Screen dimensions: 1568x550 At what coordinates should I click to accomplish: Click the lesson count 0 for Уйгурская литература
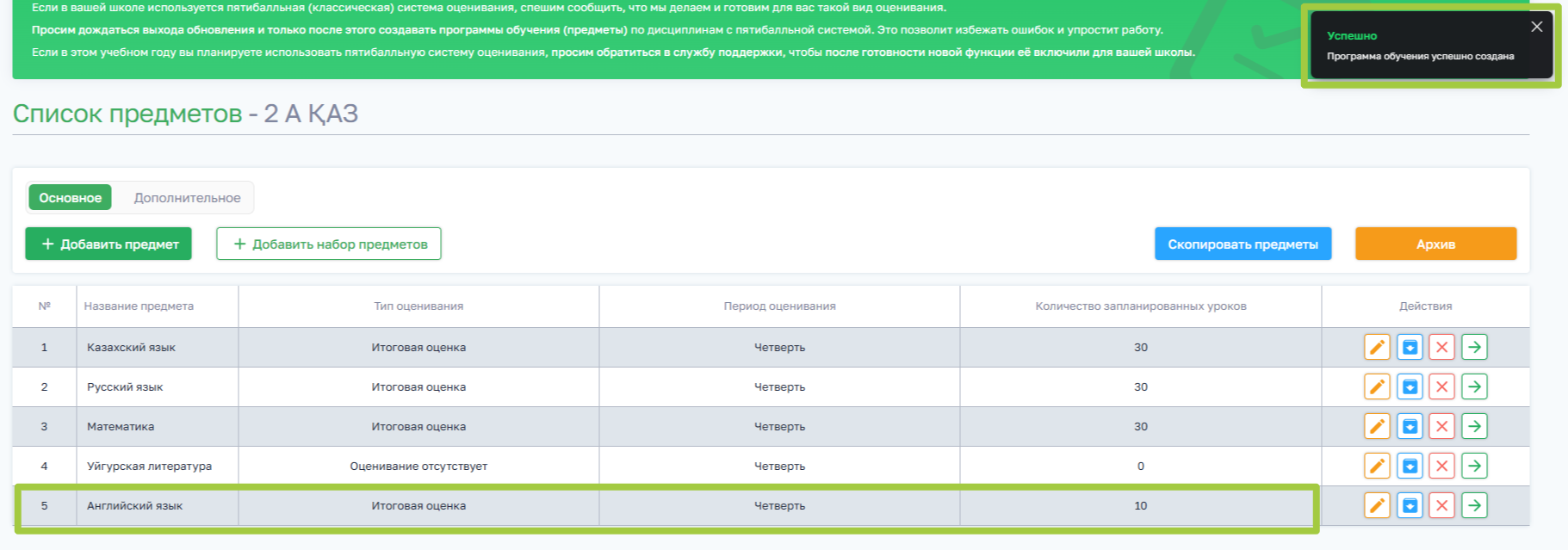(x=1141, y=466)
